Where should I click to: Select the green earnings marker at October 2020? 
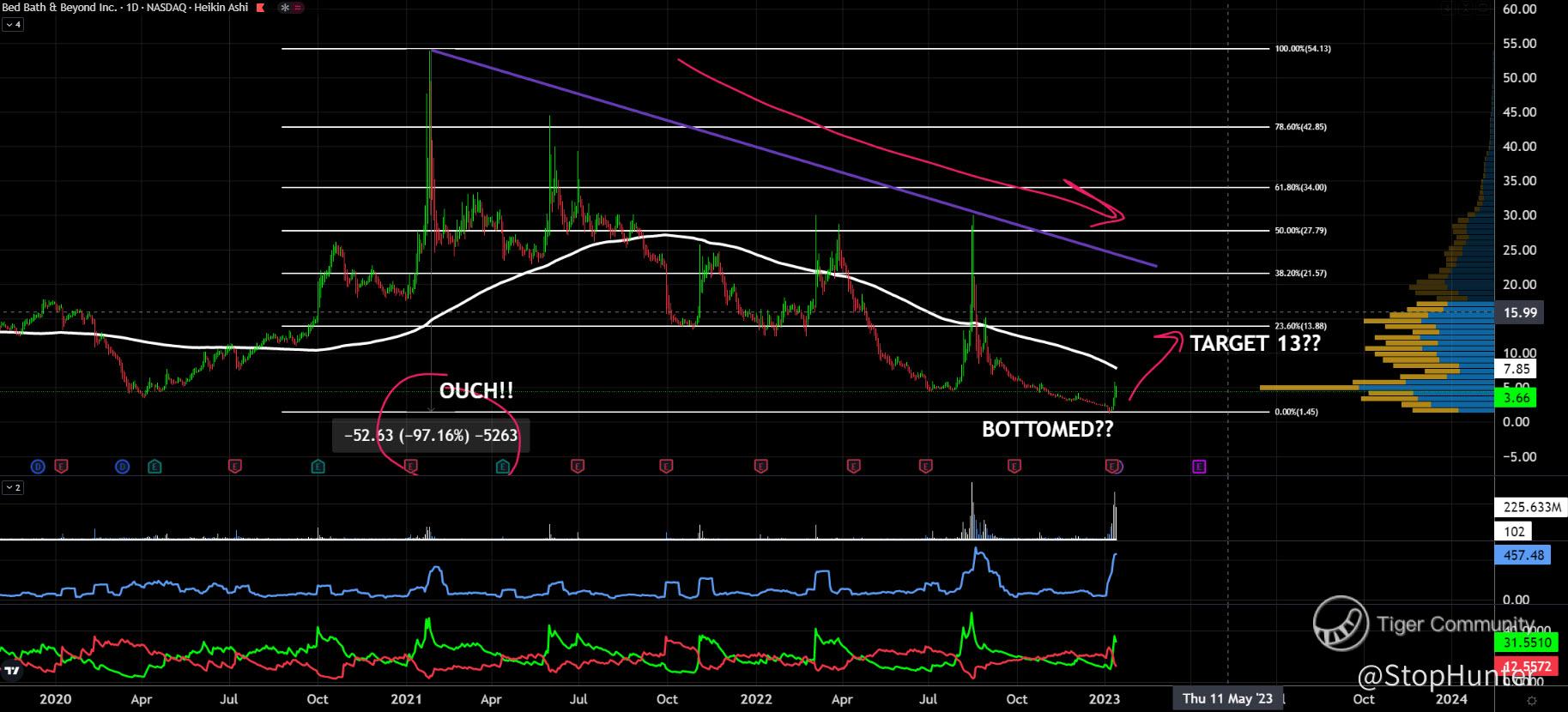pyautogui.click(x=318, y=467)
